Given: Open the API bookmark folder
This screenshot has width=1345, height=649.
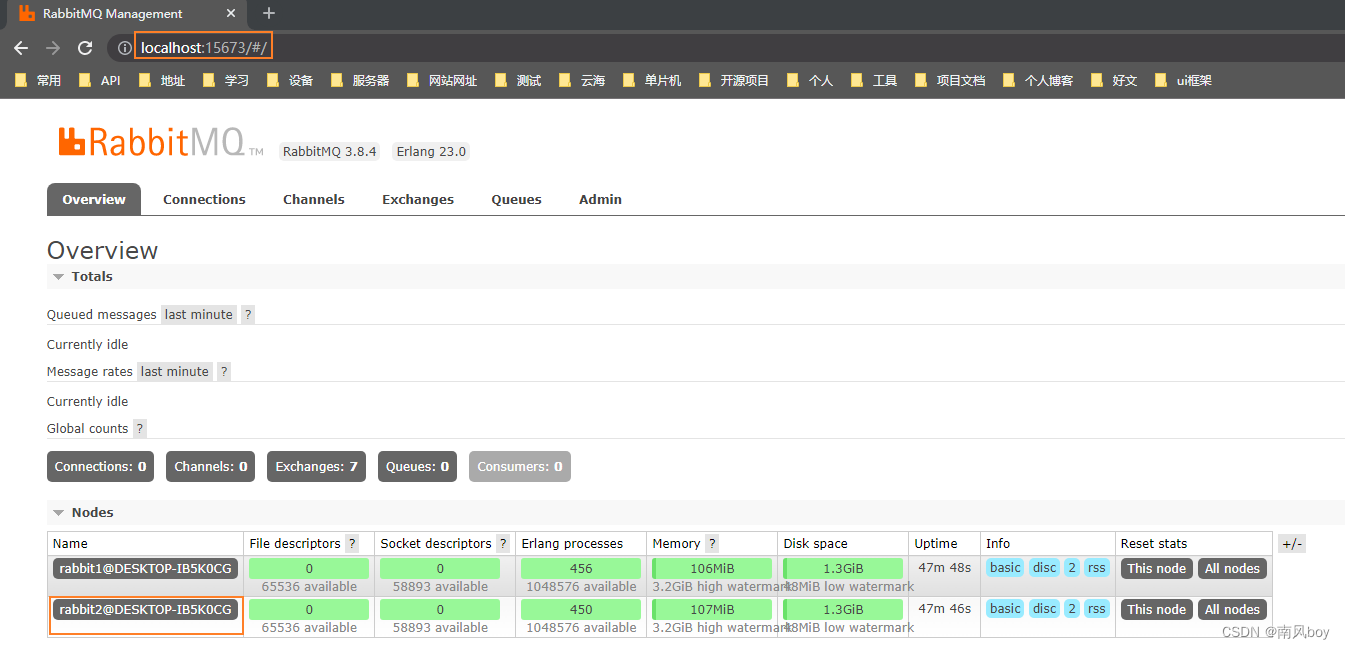Looking at the screenshot, I should pyautogui.click(x=99, y=80).
